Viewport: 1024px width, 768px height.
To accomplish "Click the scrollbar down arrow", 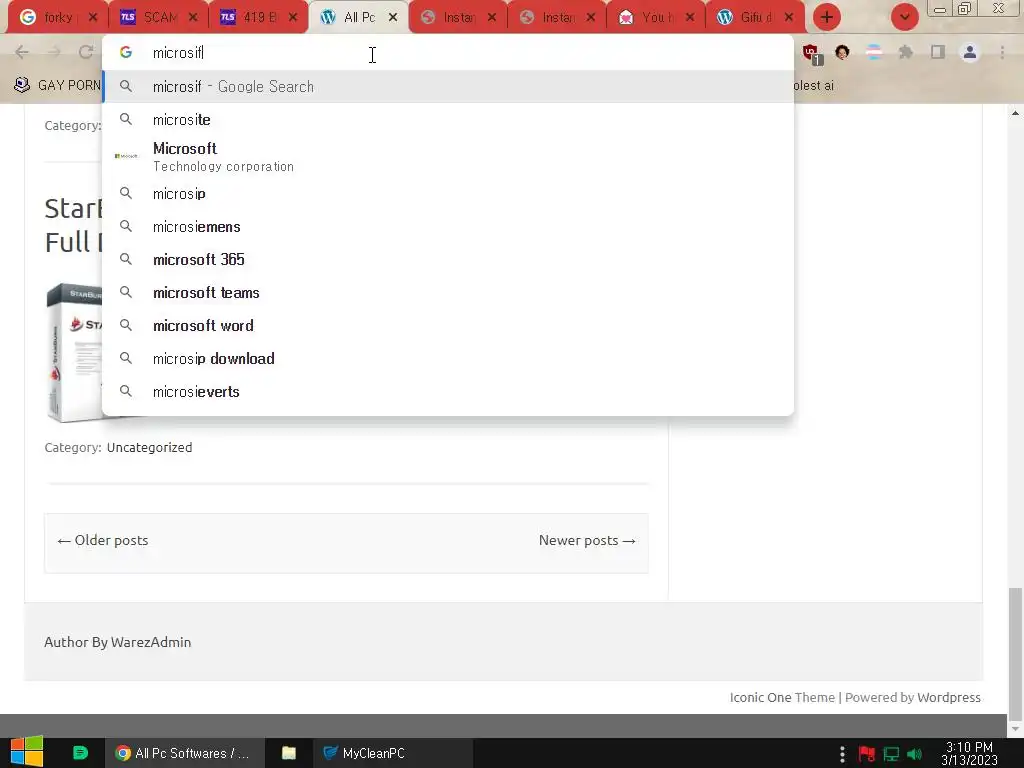I will pos(1015,729).
